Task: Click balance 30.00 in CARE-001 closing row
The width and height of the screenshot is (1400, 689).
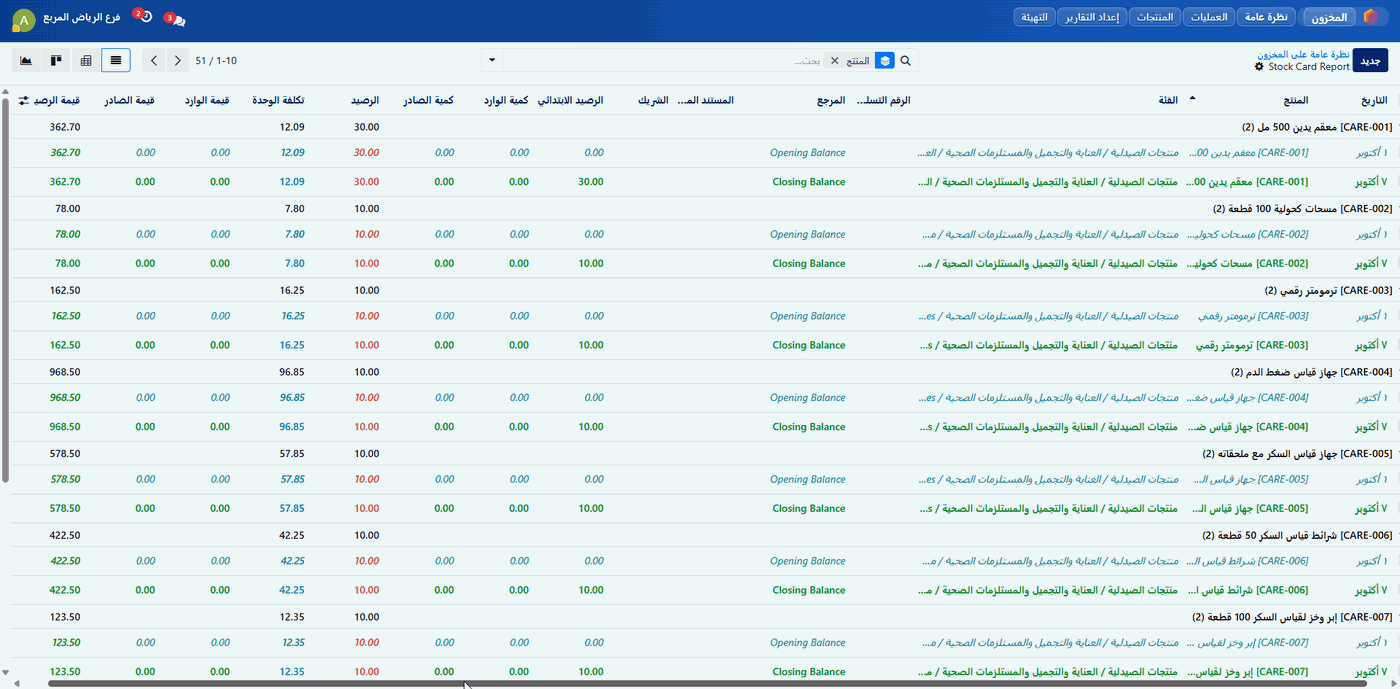Action: point(367,182)
